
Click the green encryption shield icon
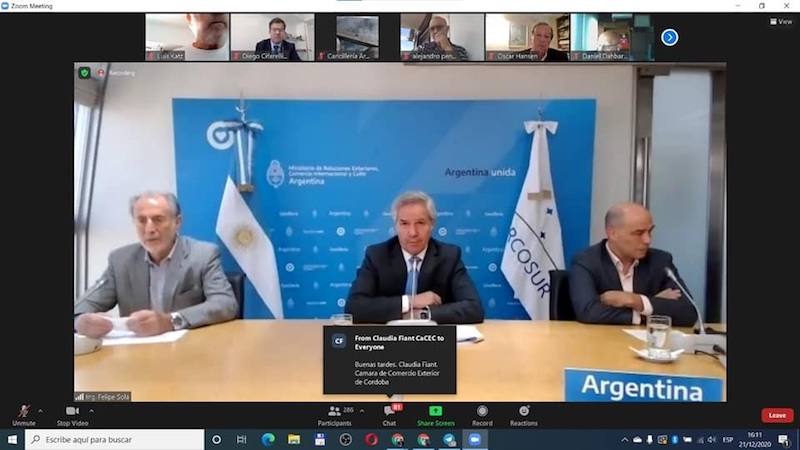(x=84, y=73)
